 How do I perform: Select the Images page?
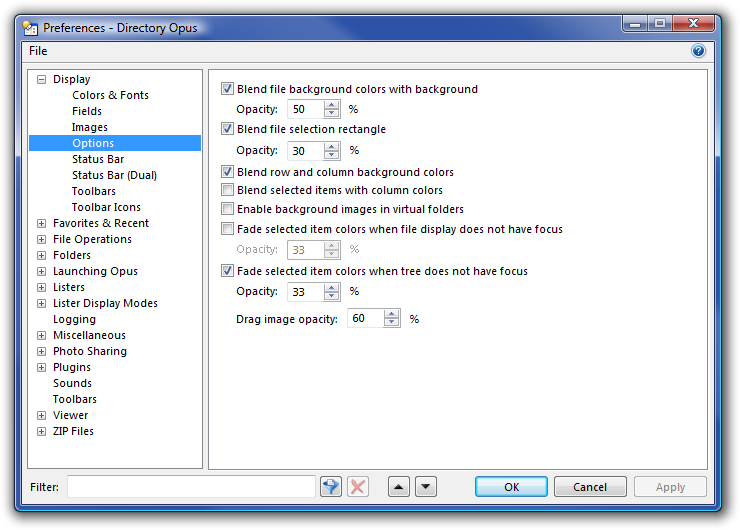tap(90, 127)
